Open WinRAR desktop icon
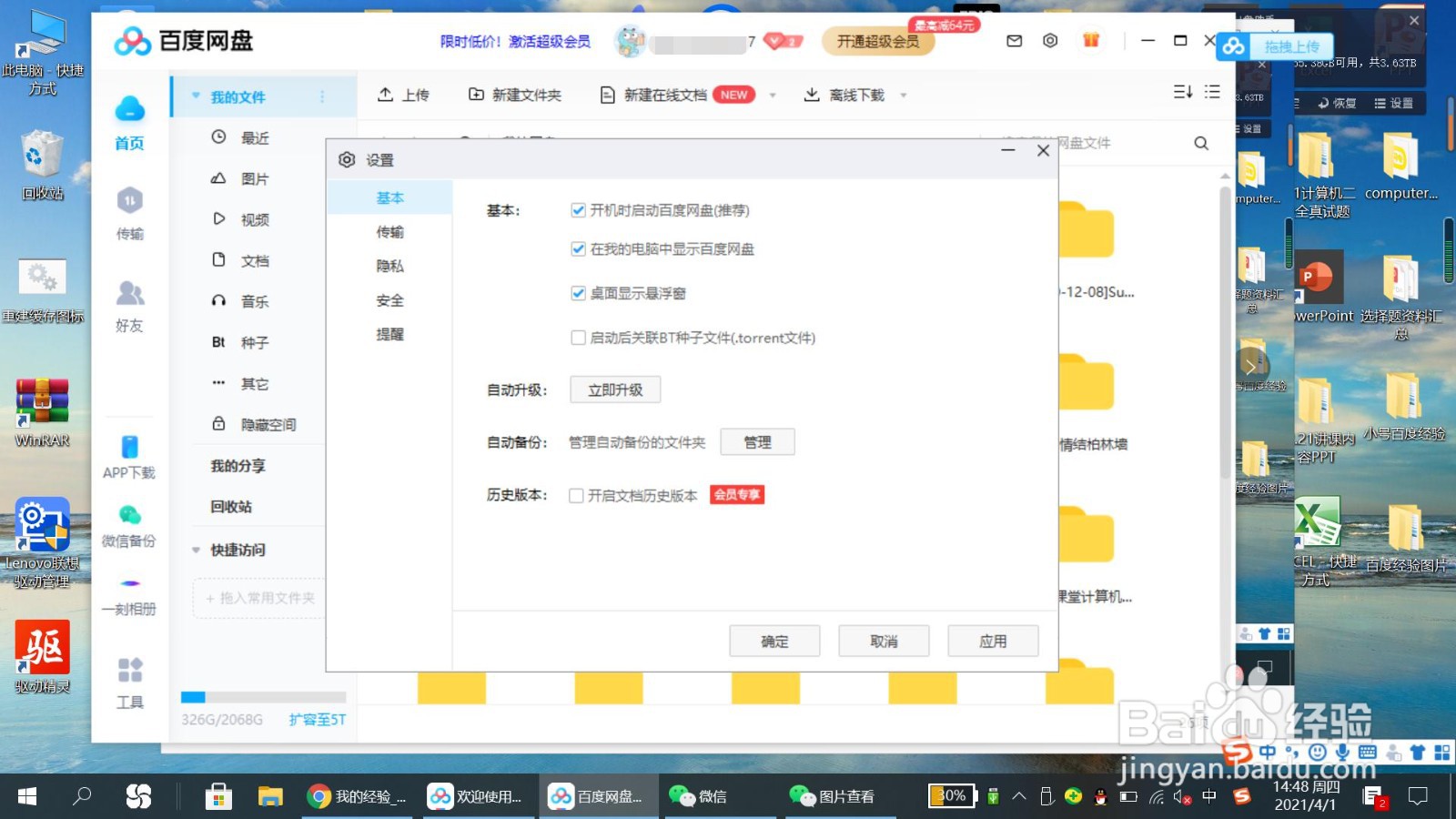 pos(42,413)
